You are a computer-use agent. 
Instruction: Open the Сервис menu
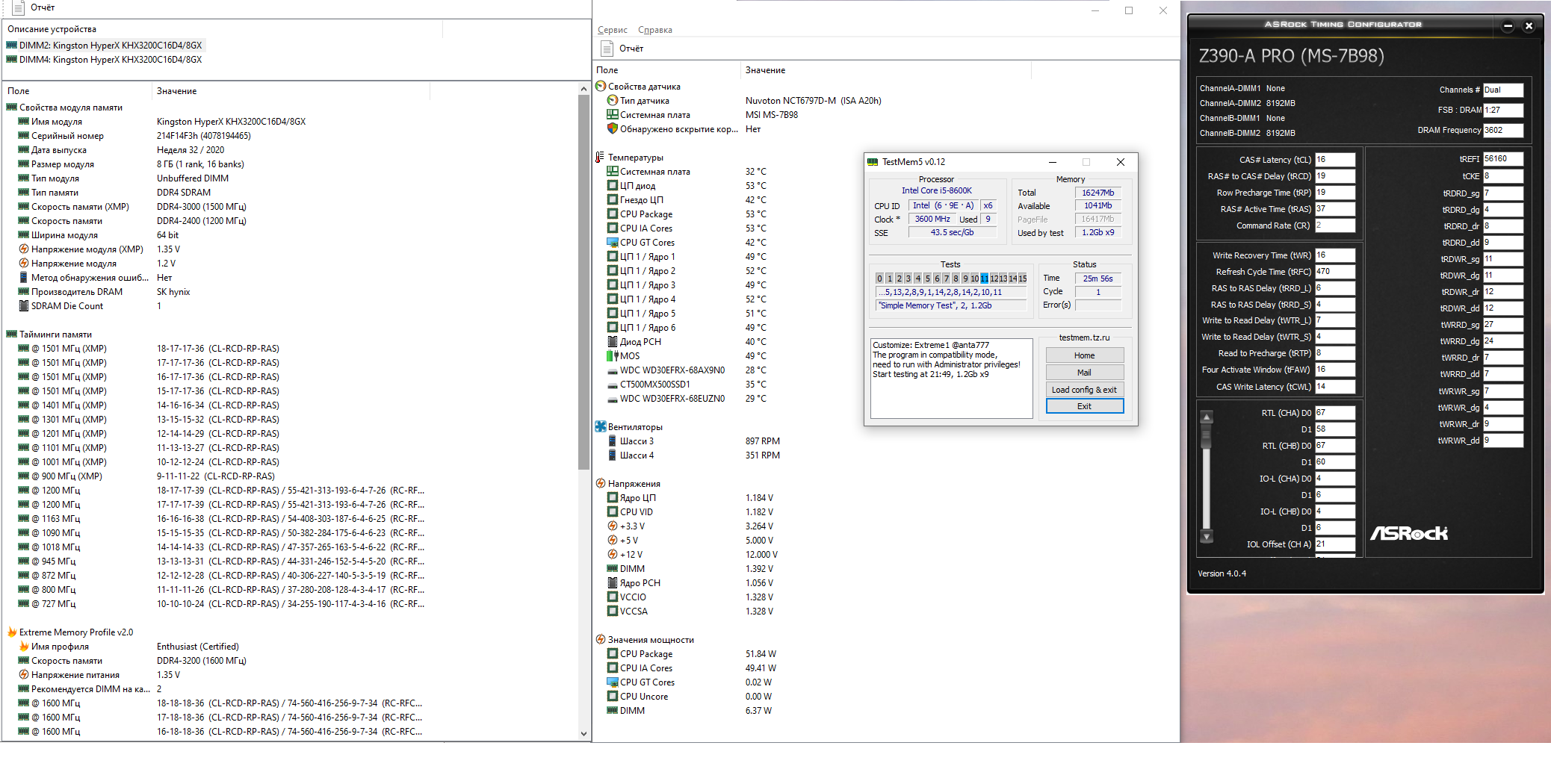click(613, 30)
